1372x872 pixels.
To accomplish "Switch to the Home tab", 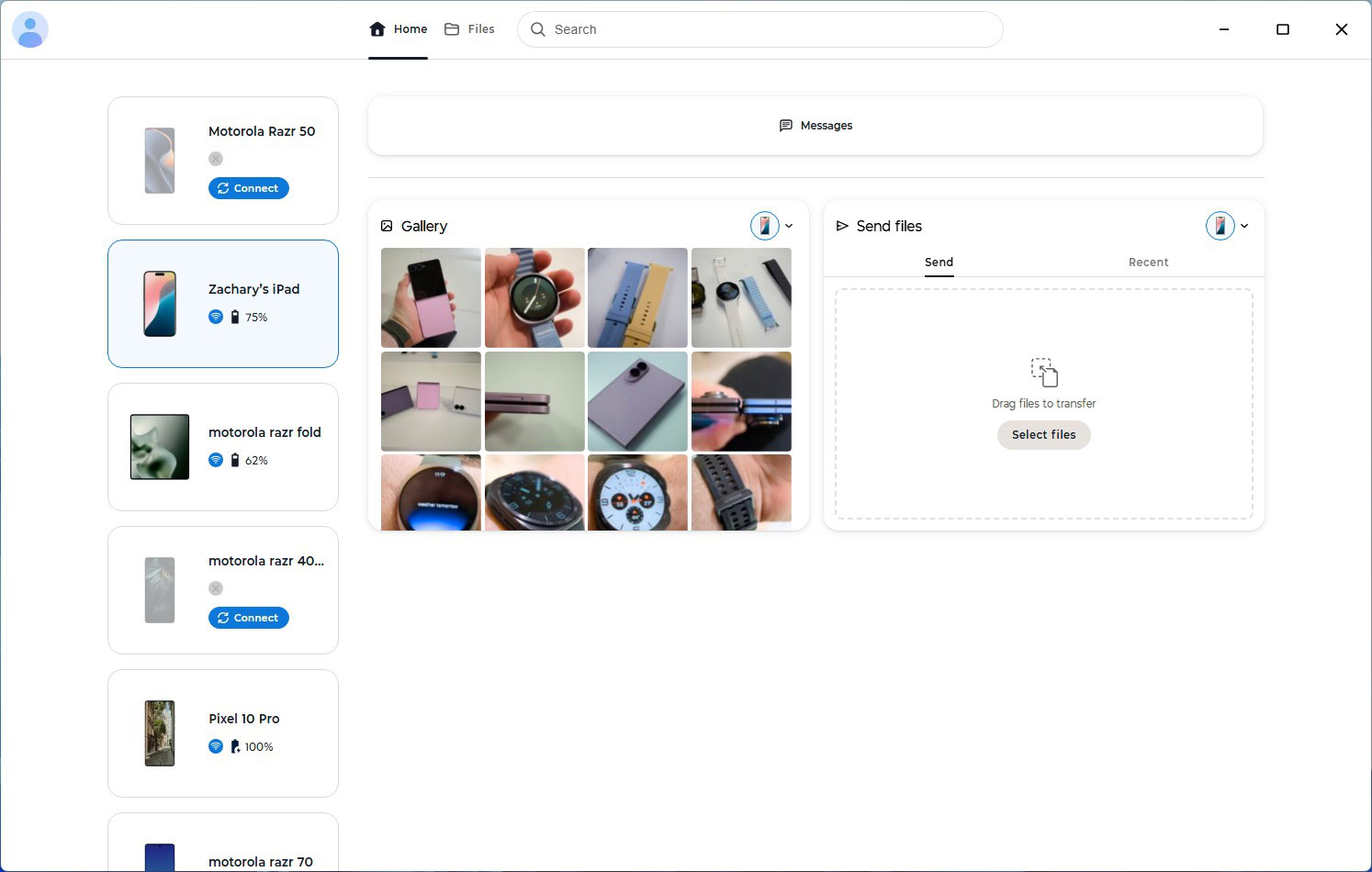I will [x=399, y=29].
